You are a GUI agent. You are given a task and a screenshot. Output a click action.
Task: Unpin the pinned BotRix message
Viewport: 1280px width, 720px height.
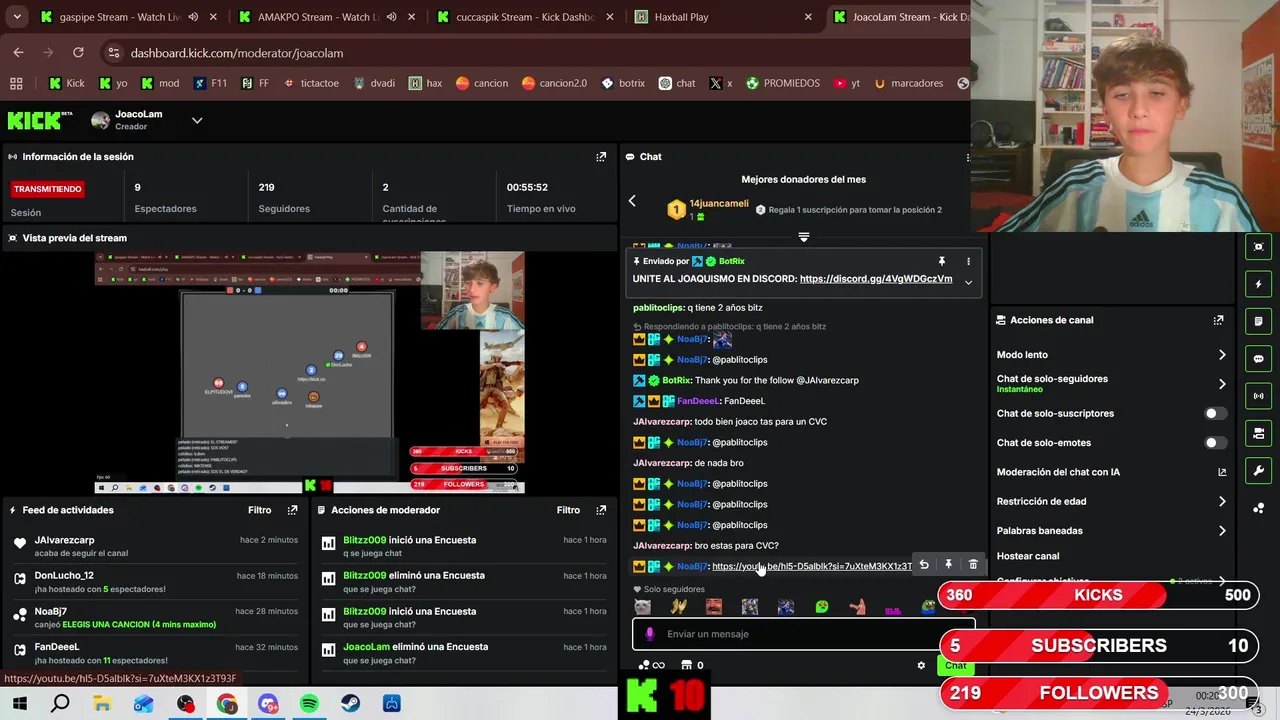[941, 261]
